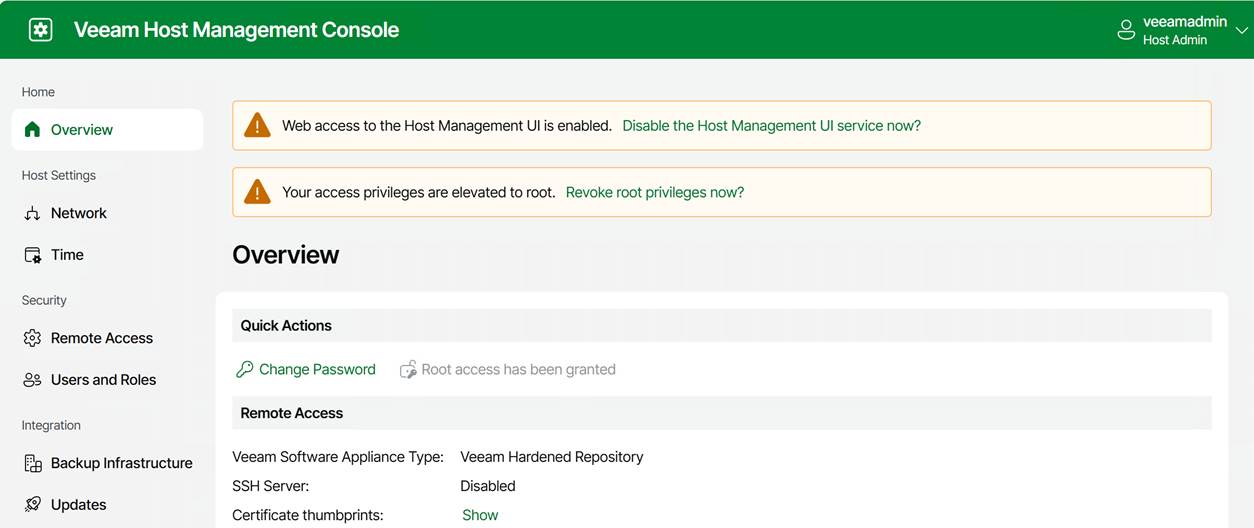Click the Remote Access gear icon
Image resolution: width=1254 pixels, height=528 pixels.
click(x=32, y=338)
